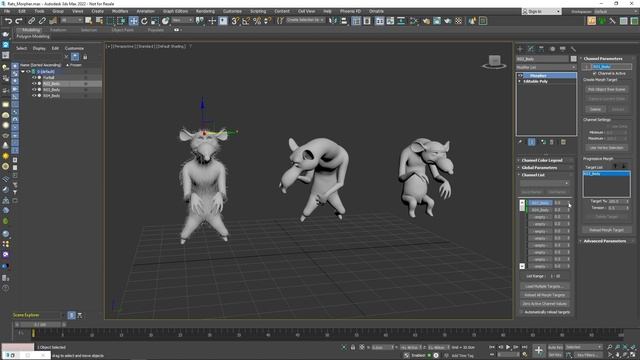Activate the Select and Rotate tool
This screenshot has height=360, width=640.
[144, 21]
